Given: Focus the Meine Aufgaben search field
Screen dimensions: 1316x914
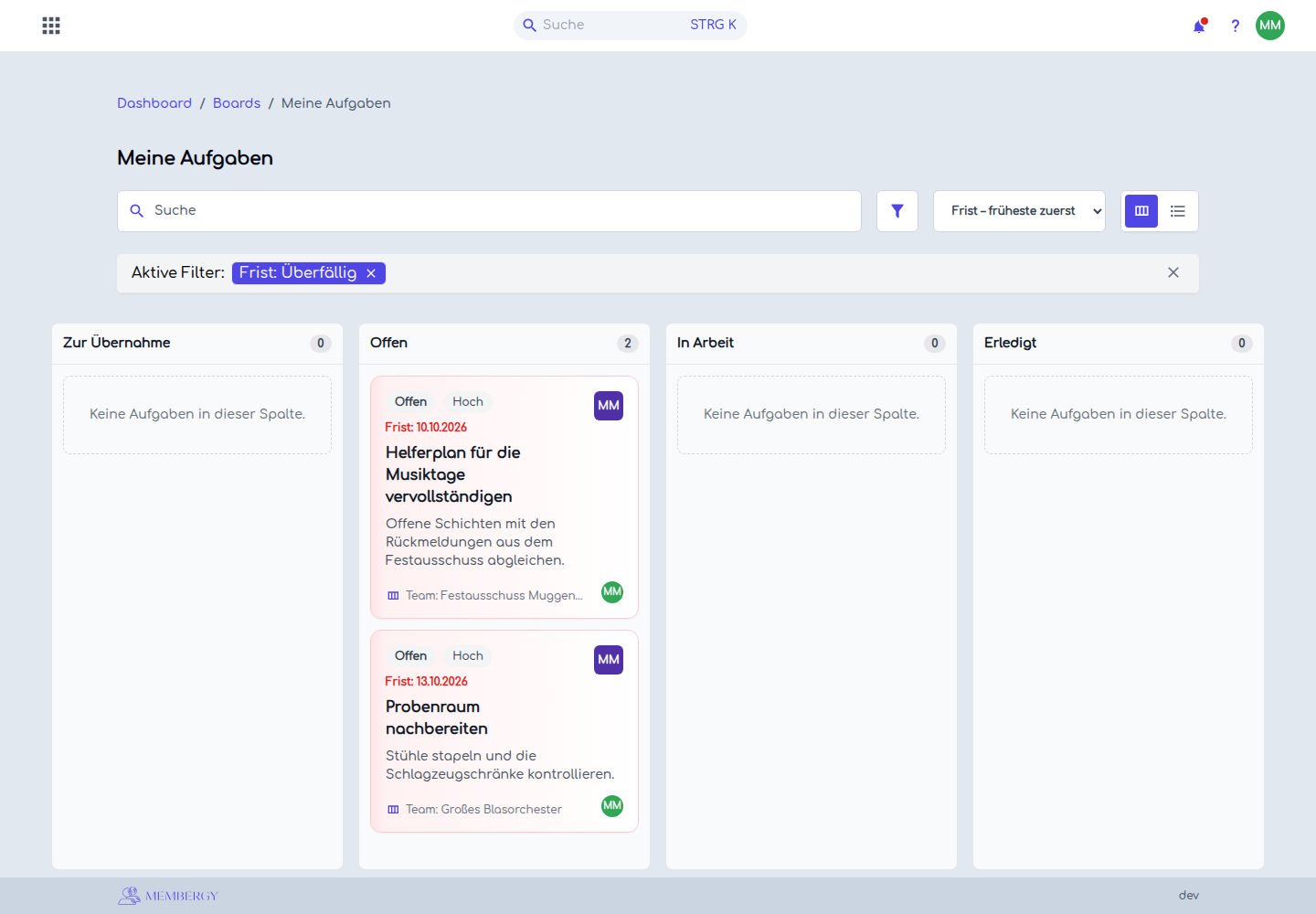Looking at the screenshot, I should (x=489, y=211).
